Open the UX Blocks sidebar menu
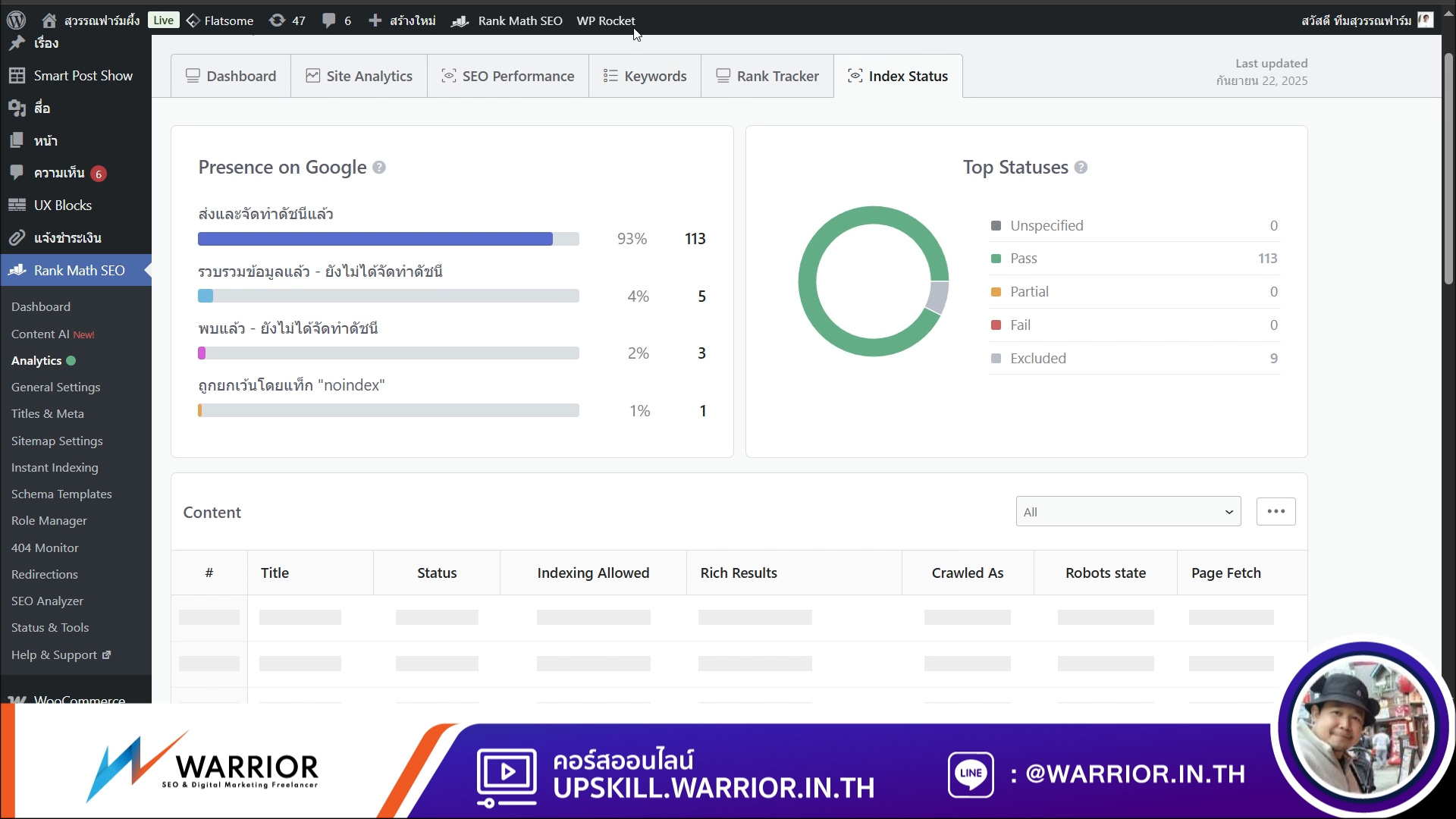Screen dimensions: 1456x819 [63, 206]
